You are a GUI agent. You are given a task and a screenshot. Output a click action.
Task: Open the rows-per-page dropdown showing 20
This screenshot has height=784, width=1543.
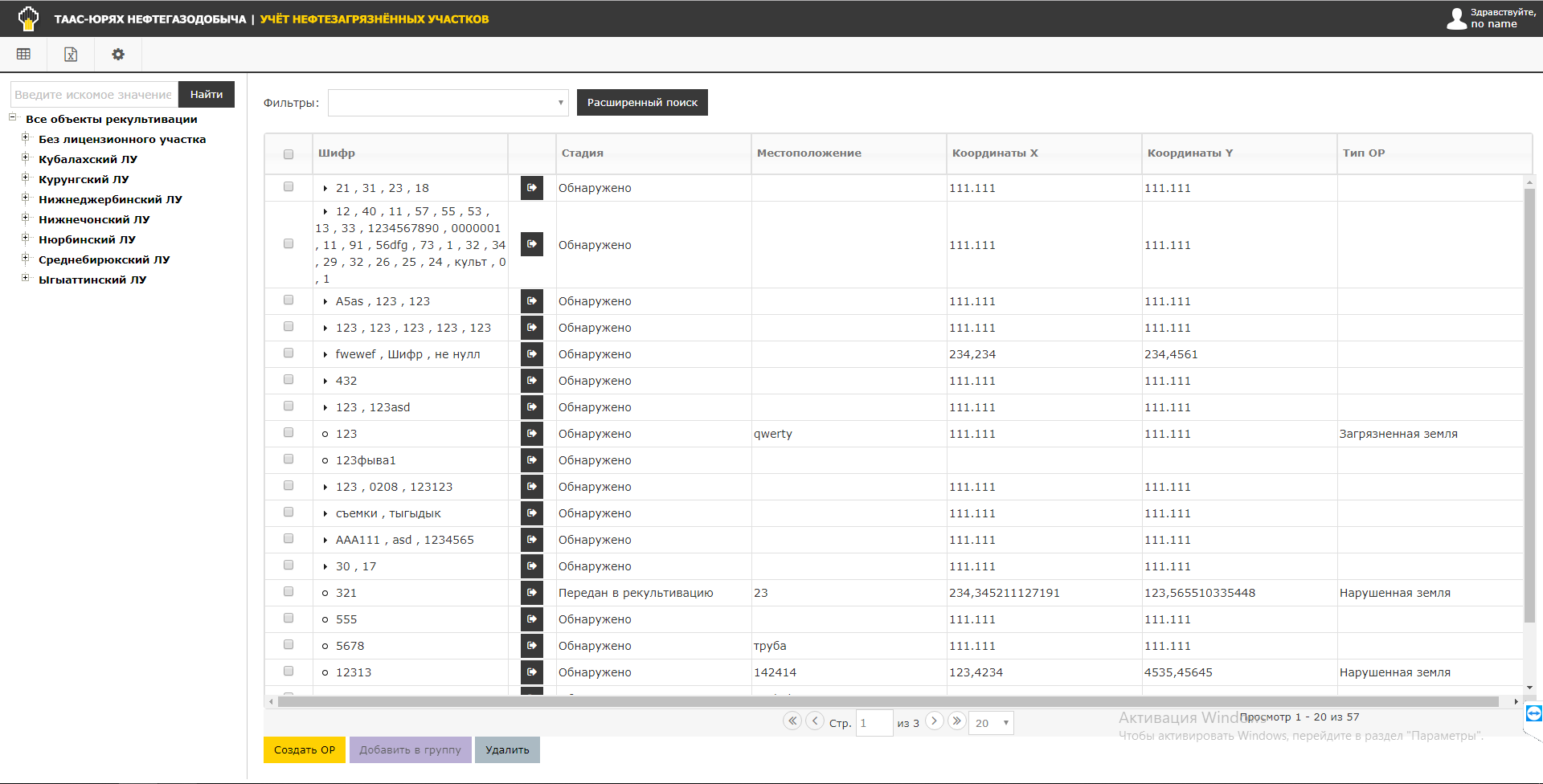tap(991, 723)
